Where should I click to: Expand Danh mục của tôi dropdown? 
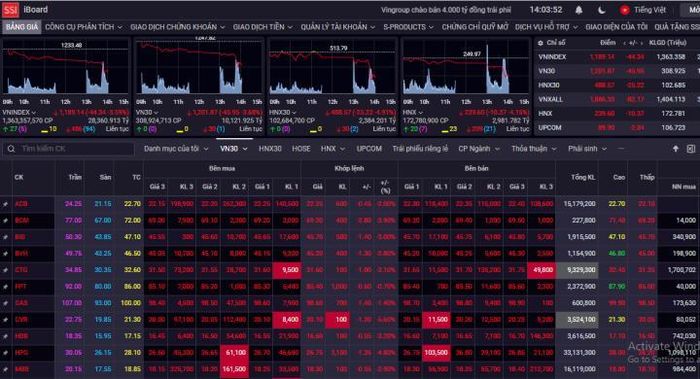pyautogui.click(x=176, y=149)
